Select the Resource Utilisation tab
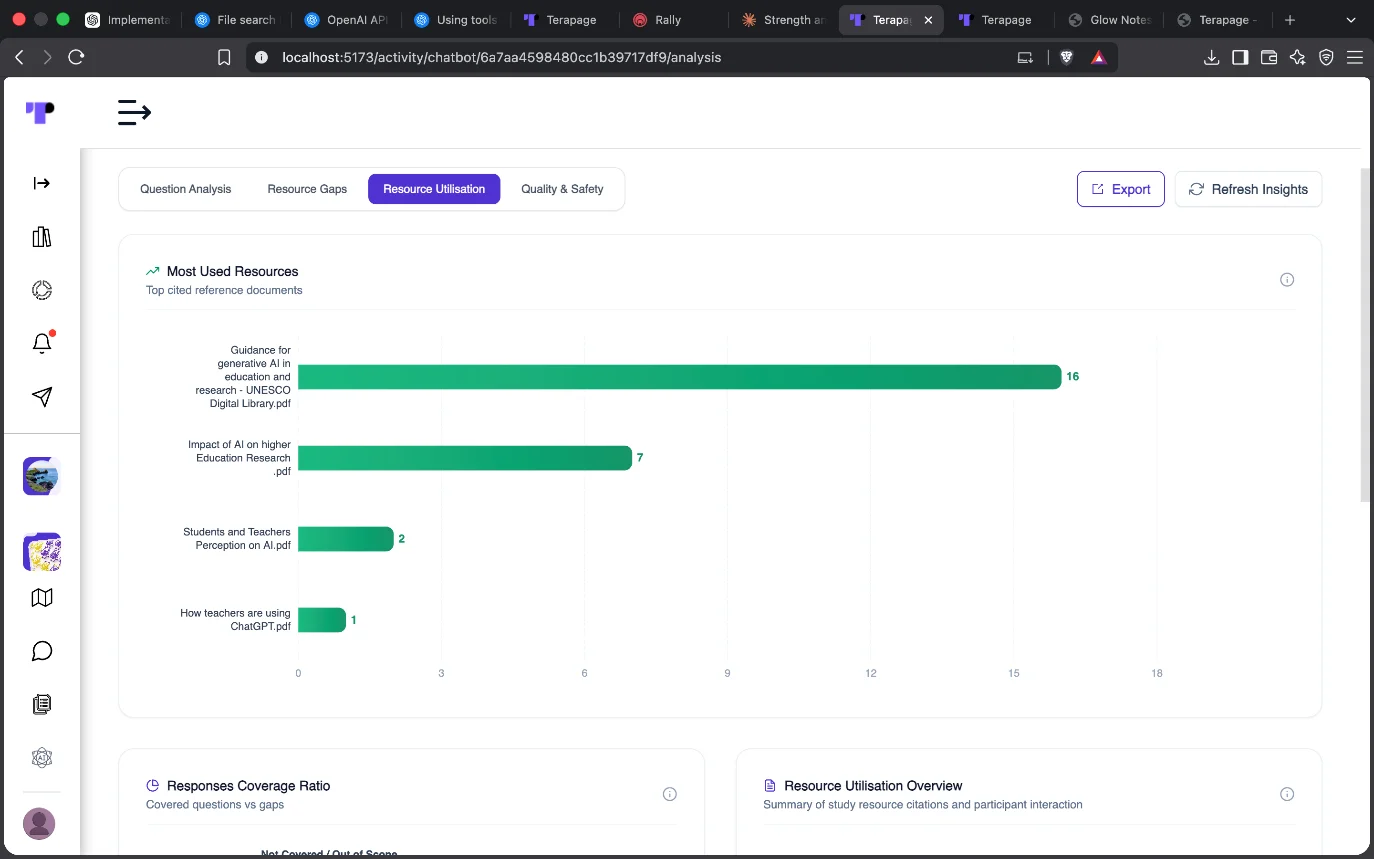This screenshot has height=859, width=1374. (x=434, y=189)
